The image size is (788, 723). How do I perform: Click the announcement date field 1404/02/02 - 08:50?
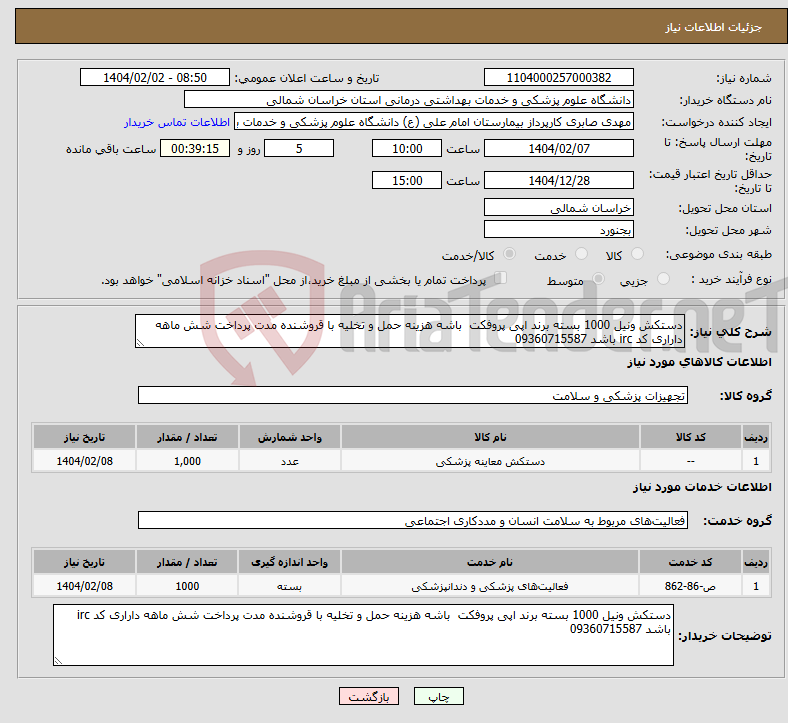(x=155, y=77)
